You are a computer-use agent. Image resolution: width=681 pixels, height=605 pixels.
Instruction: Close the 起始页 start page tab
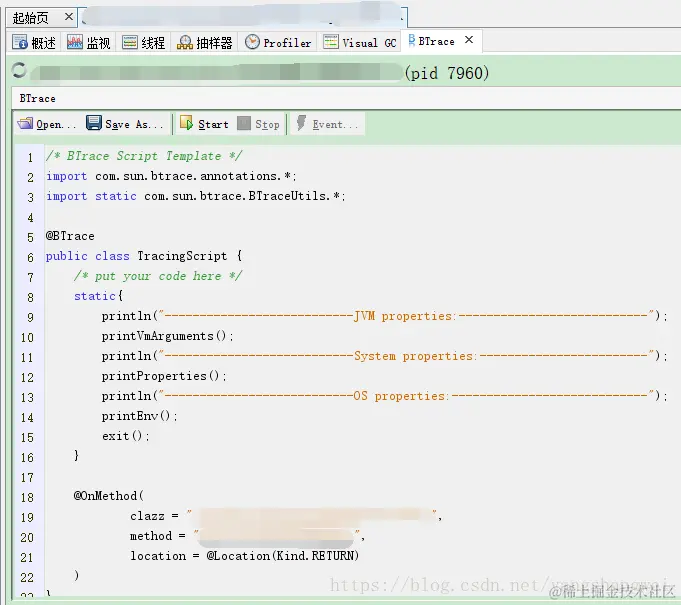[69, 17]
